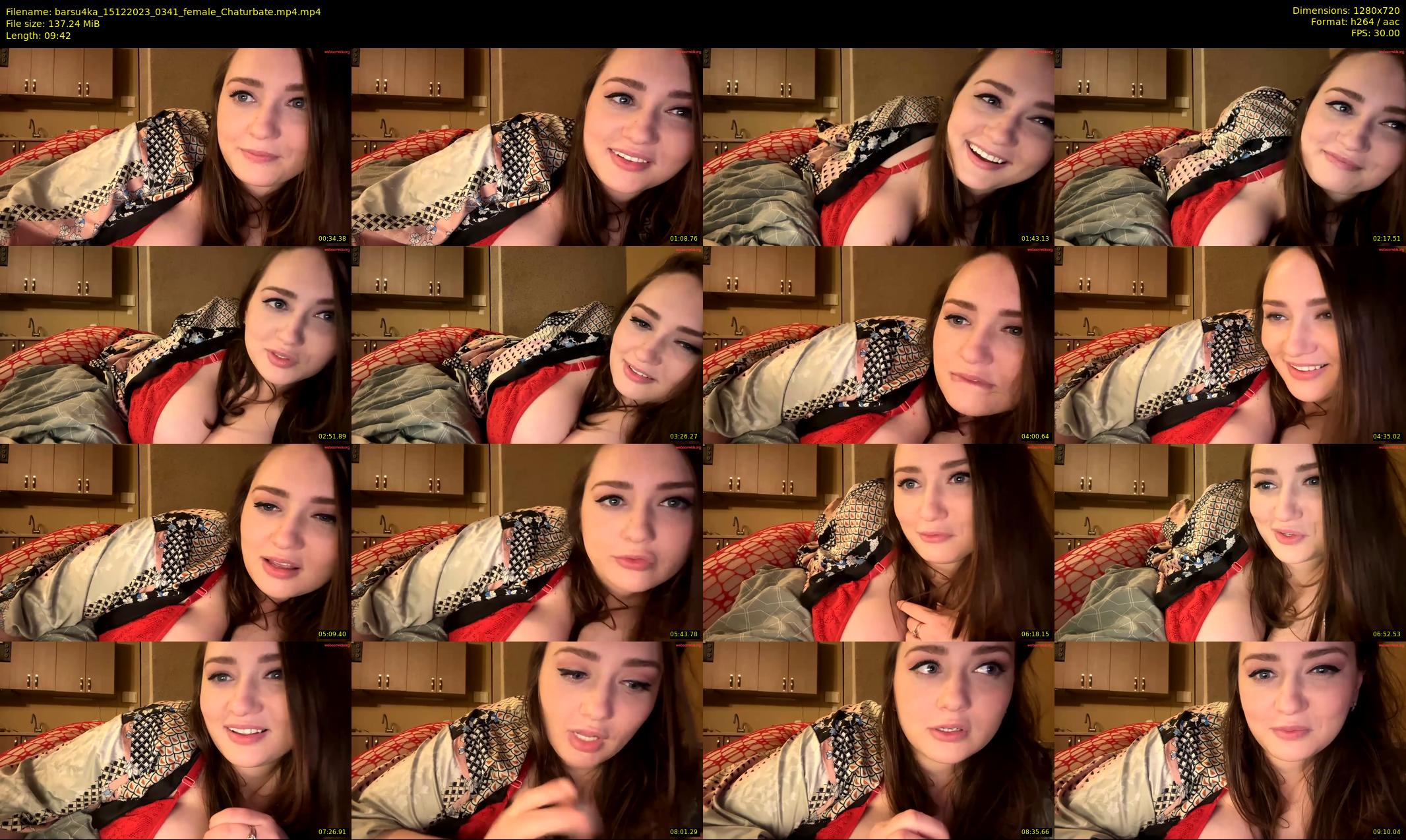Click the thumbnail timestamped 00:34.38
This screenshot has height=840, width=1406.
(175, 146)
